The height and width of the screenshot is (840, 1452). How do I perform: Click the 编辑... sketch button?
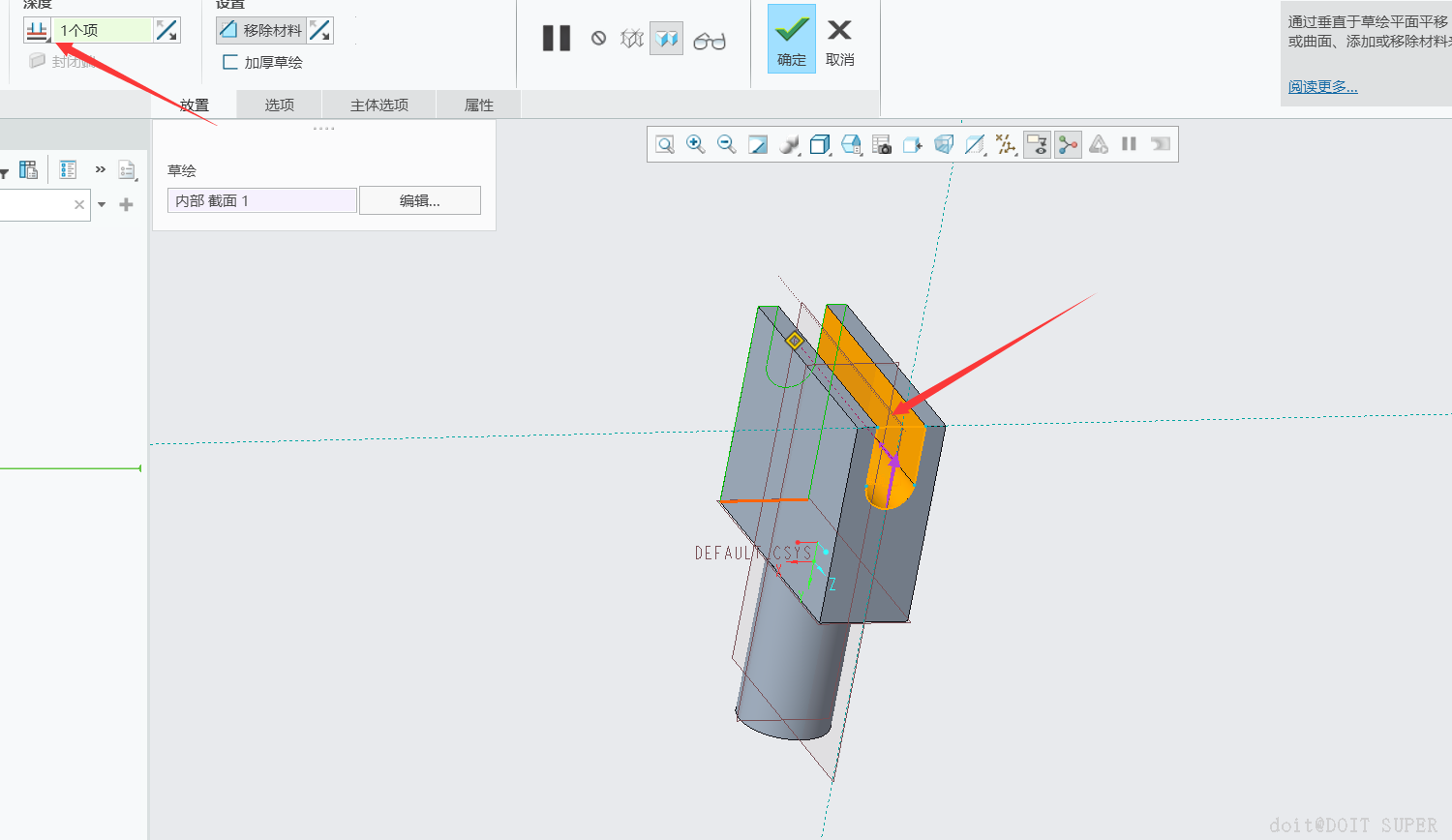coord(419,201)
